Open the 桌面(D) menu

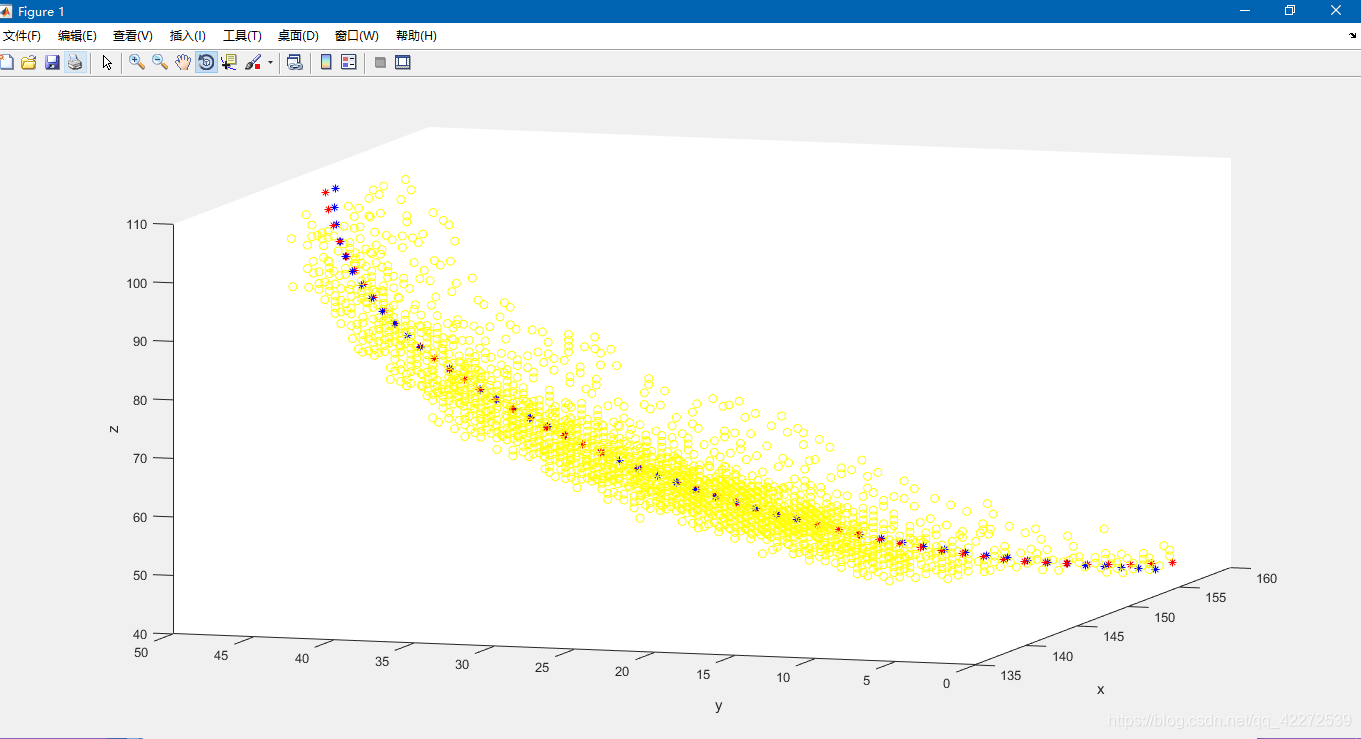pos(298,36)
